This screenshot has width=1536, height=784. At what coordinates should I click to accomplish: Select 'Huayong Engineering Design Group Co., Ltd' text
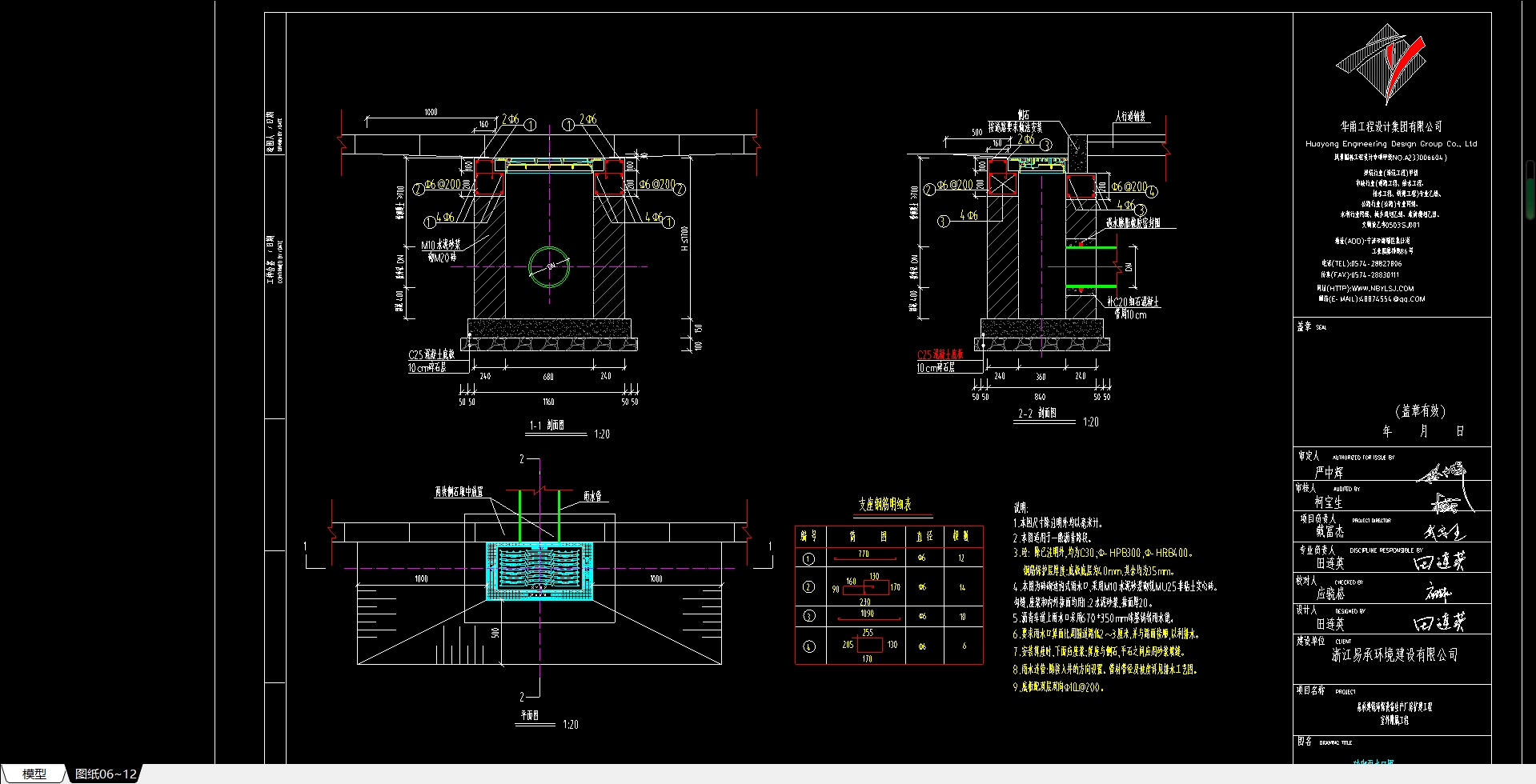[1391, 144]
